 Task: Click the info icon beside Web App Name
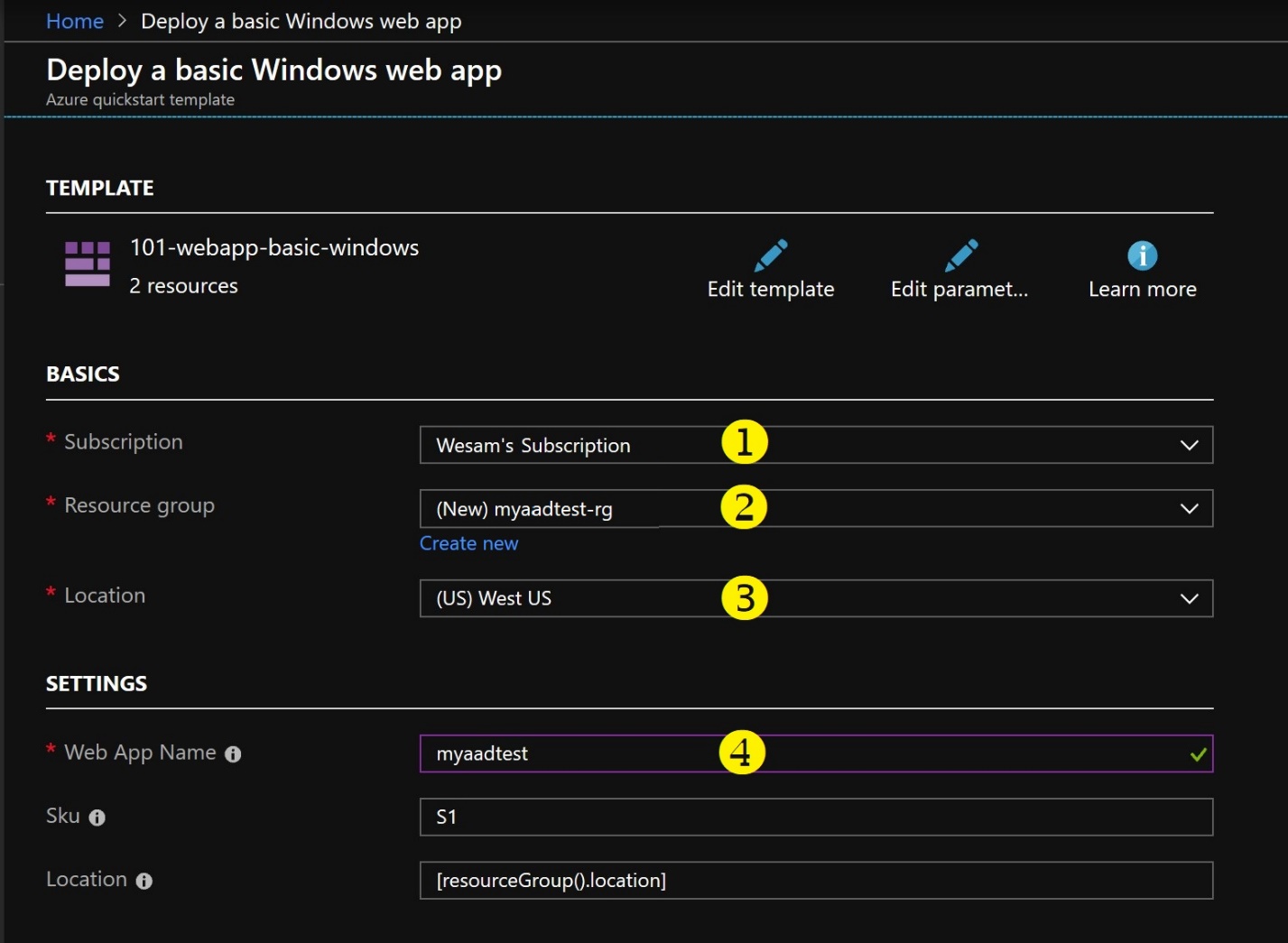(233, 754)
